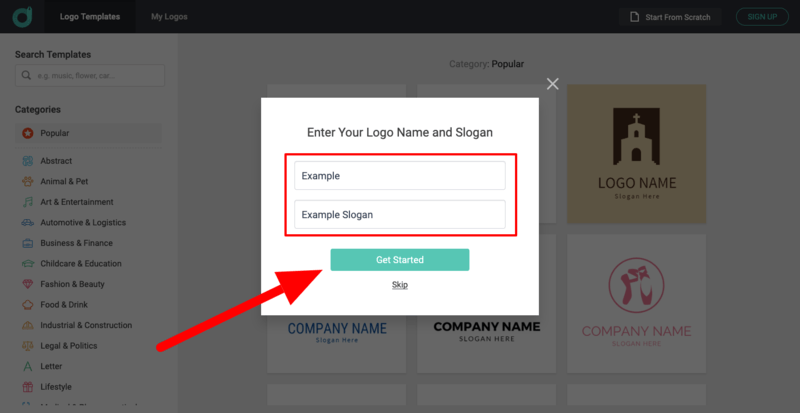Click Start From Scratch
Viewport: 800px width, 413px height.
tap(671, 17)
